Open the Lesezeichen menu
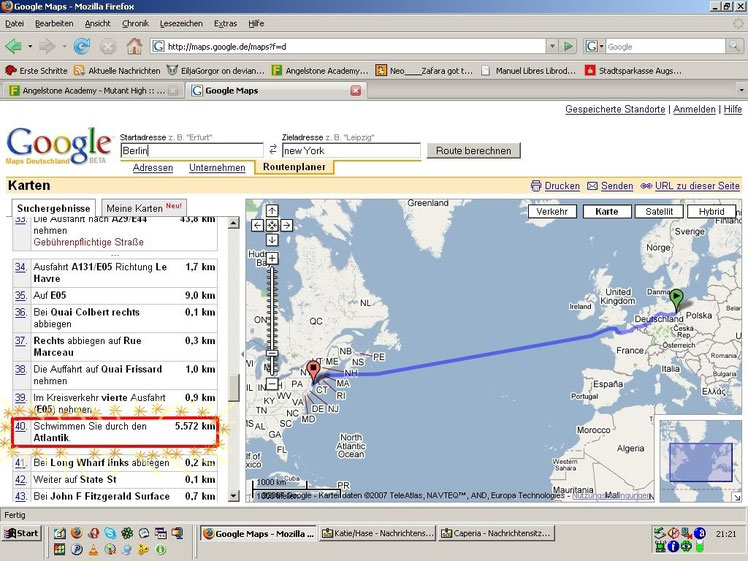This screenshot has height=561, width=748. (181, 23)
